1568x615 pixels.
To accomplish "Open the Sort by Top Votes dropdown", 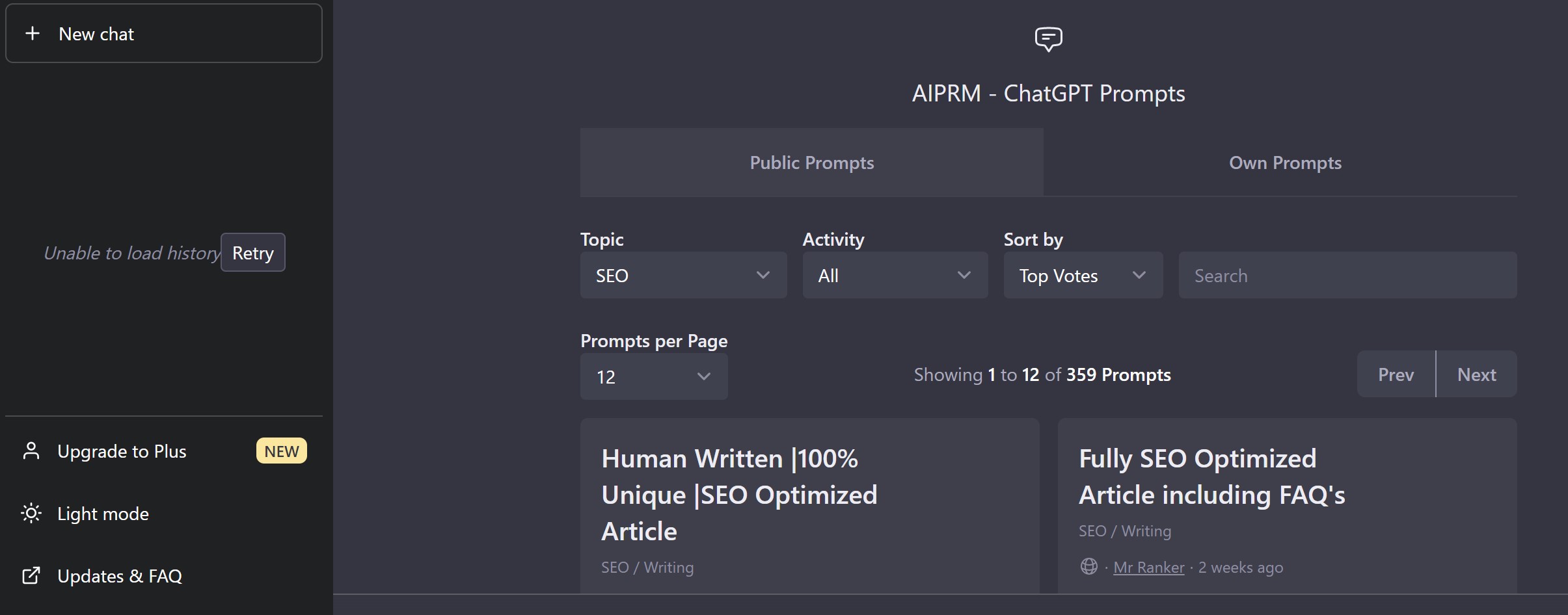I will click(x=1083, y=276).
